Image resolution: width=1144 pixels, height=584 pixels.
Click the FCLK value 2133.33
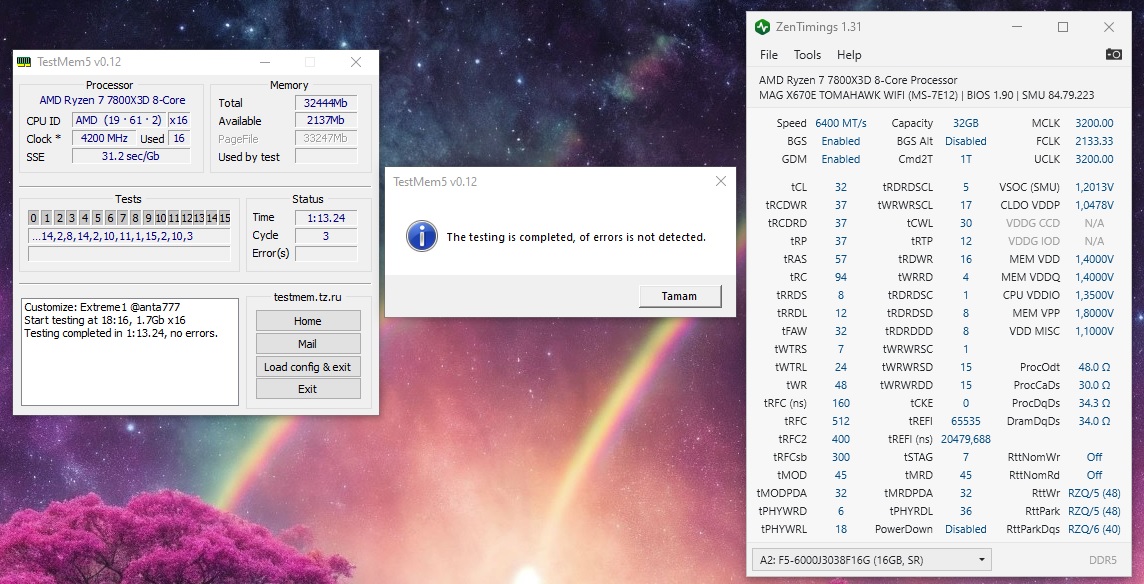point(1094,141)
